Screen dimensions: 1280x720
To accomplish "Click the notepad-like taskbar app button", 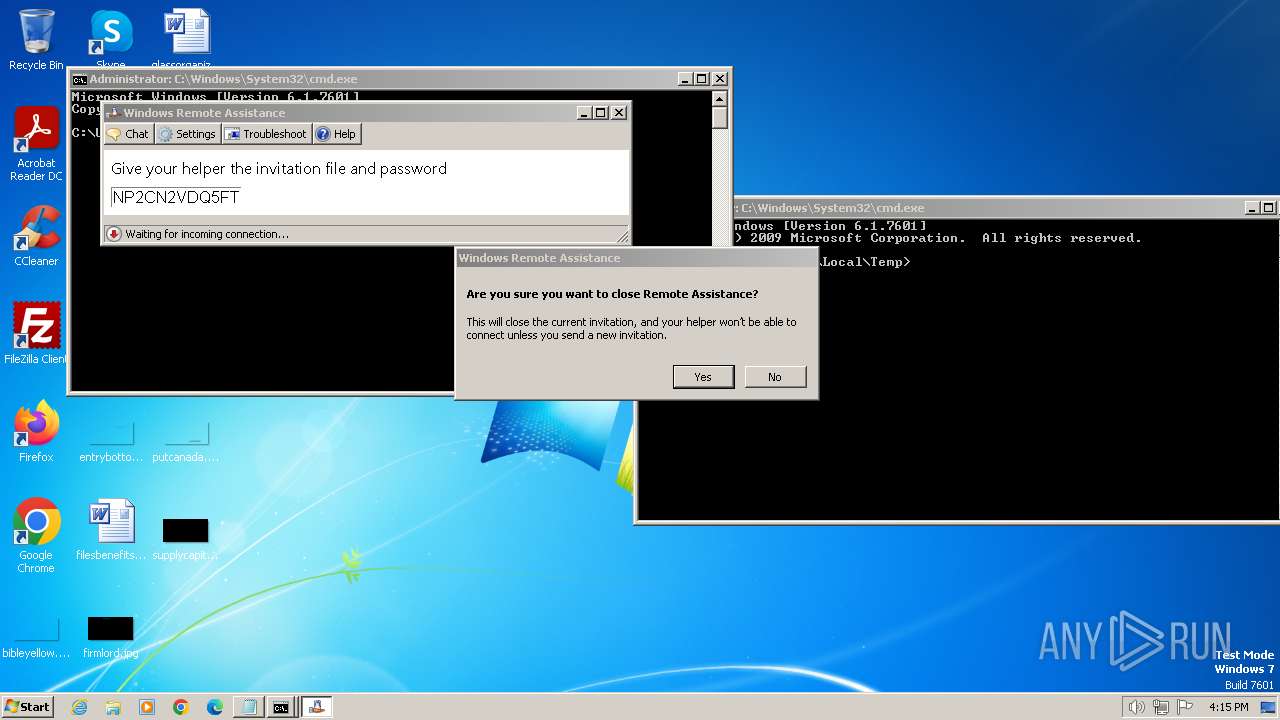I will (248, 707).
